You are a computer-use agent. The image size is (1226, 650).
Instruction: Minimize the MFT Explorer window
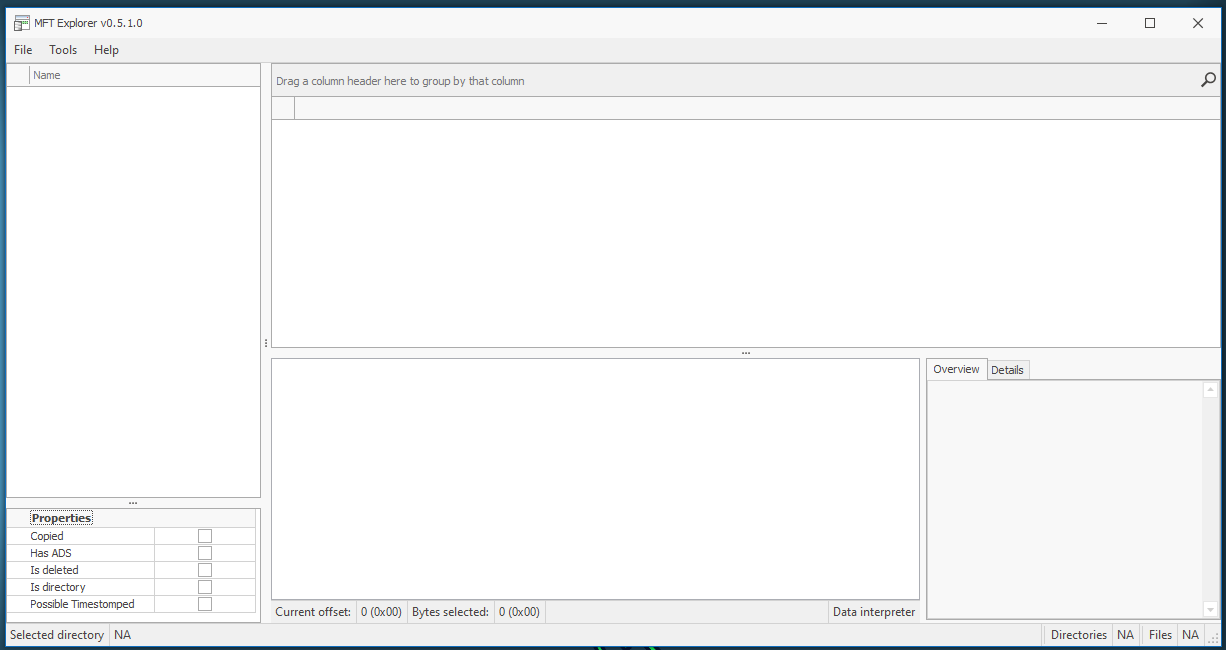point(1102,23)
